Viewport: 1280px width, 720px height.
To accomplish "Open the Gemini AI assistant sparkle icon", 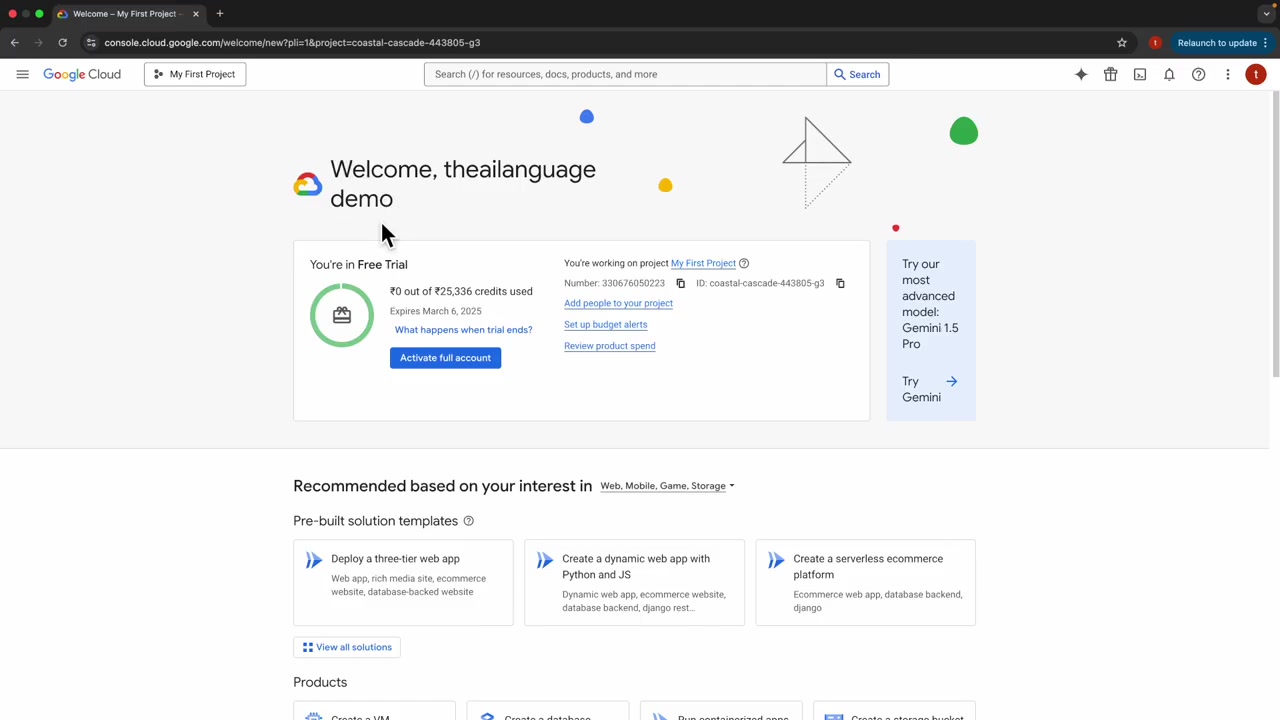I will tap(1081, 74).
